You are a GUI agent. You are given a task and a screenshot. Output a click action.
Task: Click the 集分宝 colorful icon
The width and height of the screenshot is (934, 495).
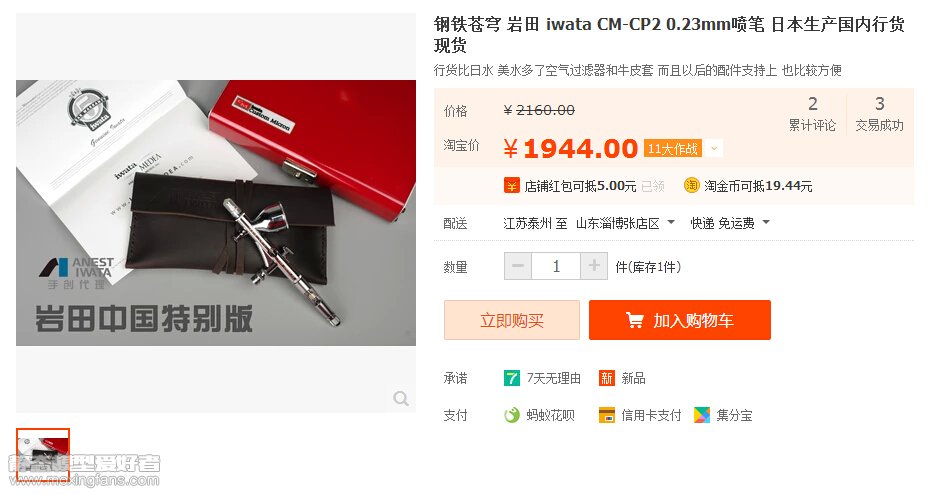point(702,415)
